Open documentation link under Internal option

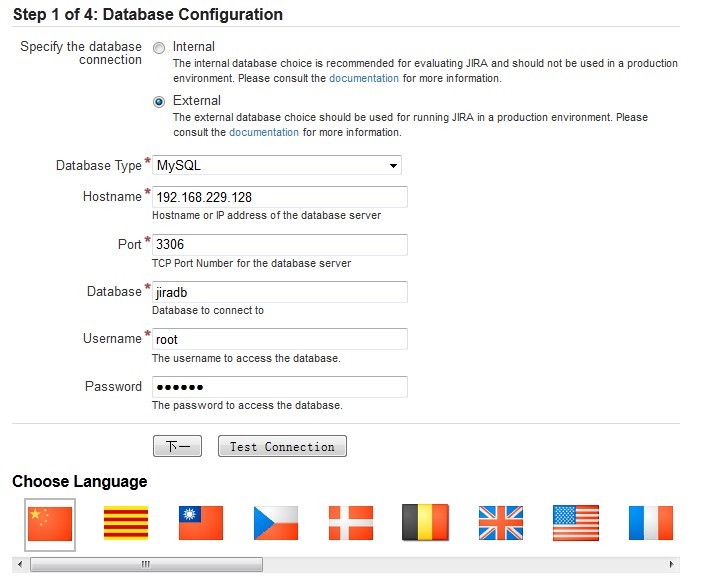point(364,78)
